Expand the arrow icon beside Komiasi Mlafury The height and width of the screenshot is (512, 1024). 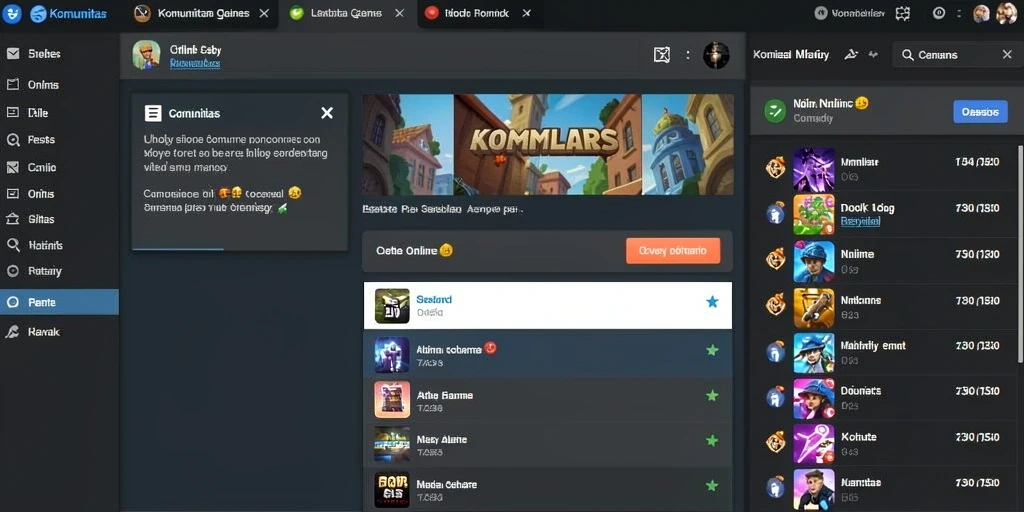coord(850,55)
